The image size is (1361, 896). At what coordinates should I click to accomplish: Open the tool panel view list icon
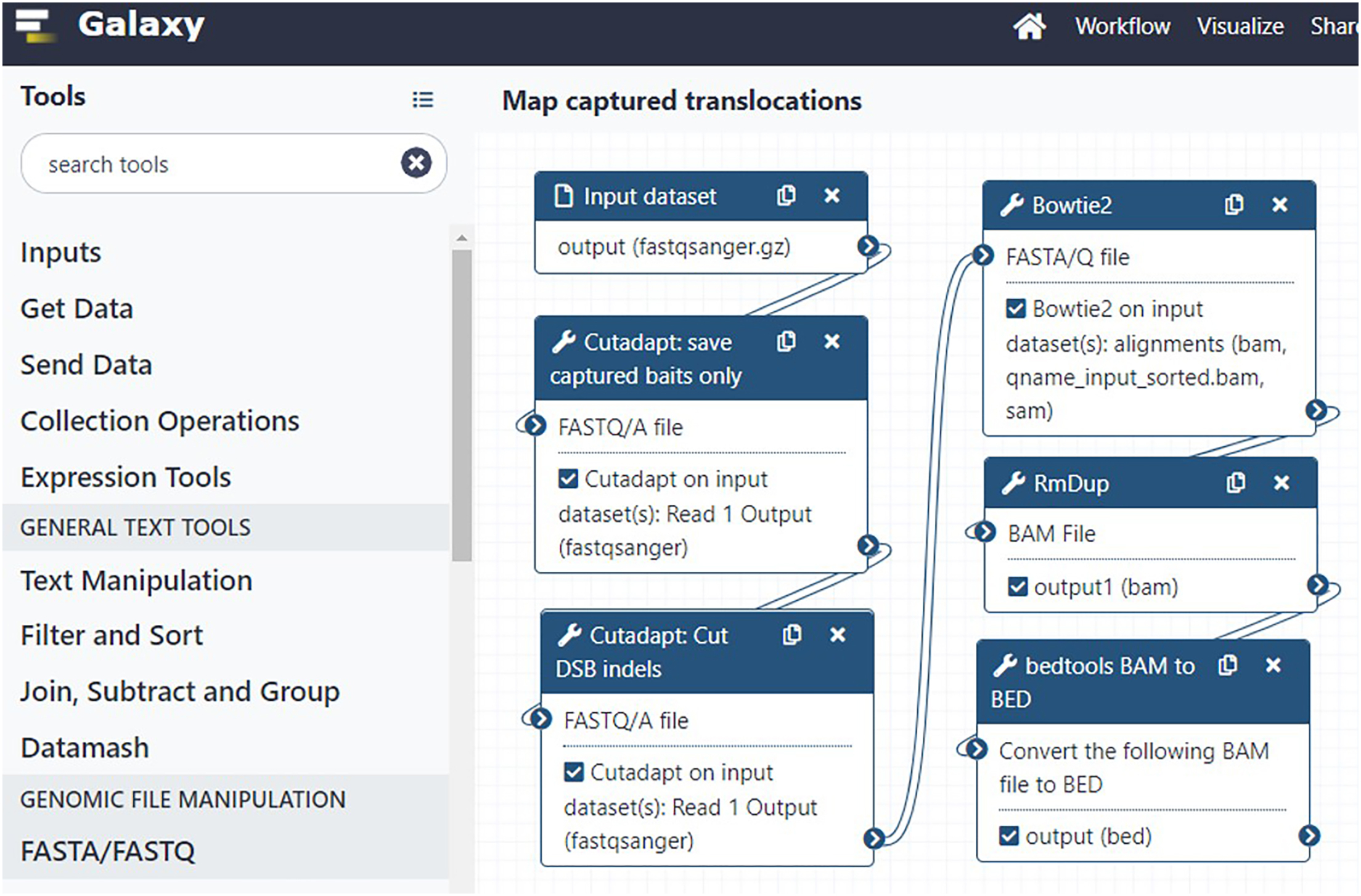point(423,100)
